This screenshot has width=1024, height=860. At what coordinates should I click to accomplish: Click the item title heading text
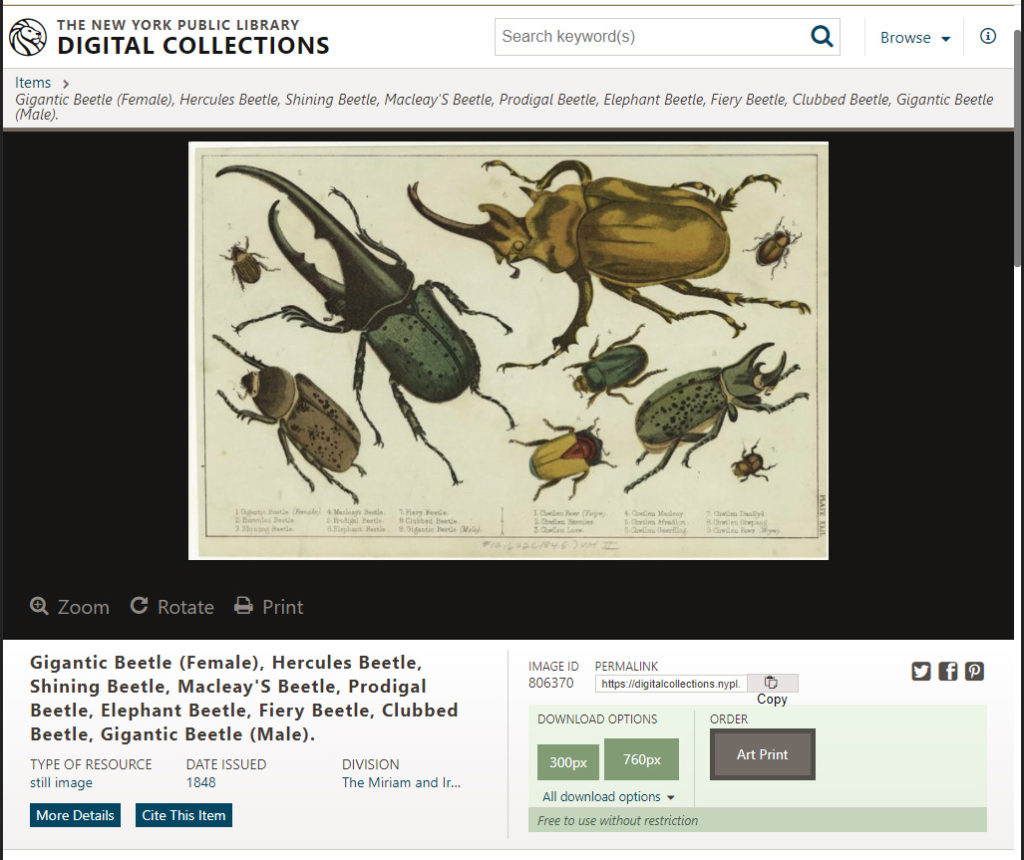coord(244,698)
